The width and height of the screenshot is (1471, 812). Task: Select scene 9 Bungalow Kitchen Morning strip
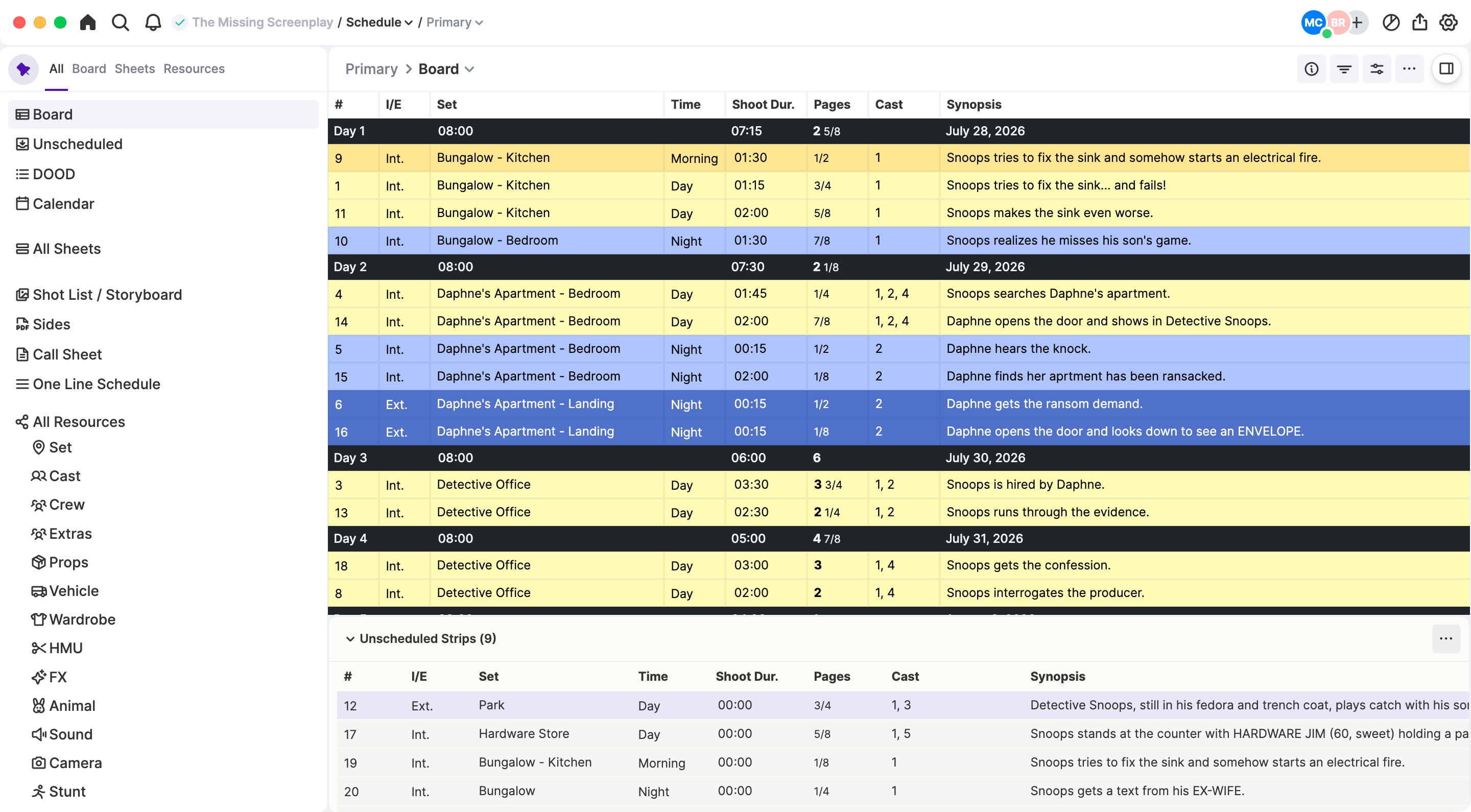(x=899, y=158)
